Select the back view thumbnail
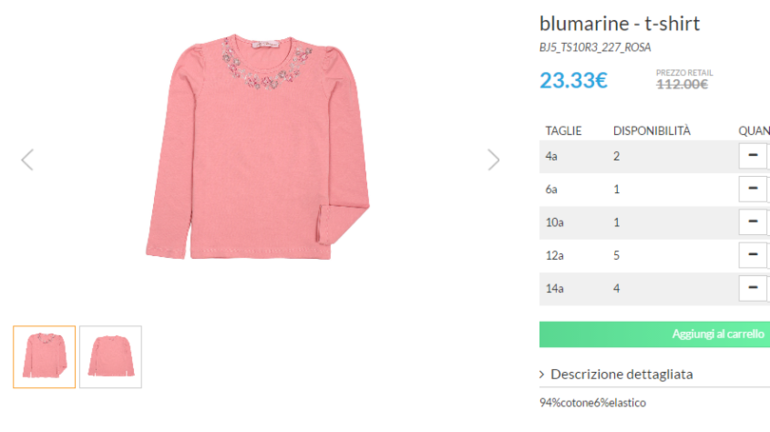 (x=110, y=356)
